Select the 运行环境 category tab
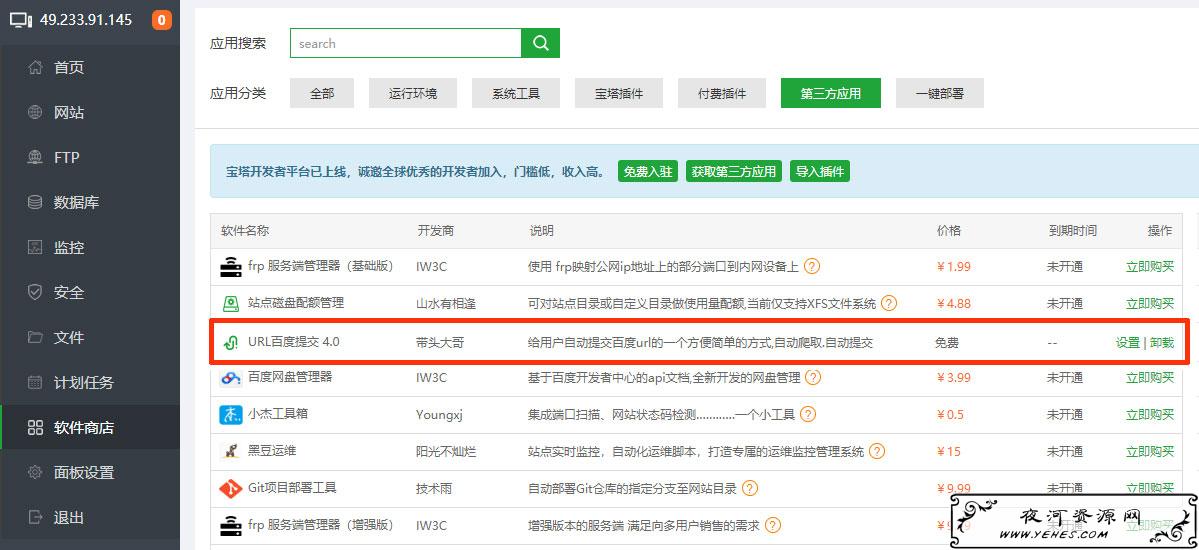This screenshot has height=550, width=1199. [x=413, y=93]
